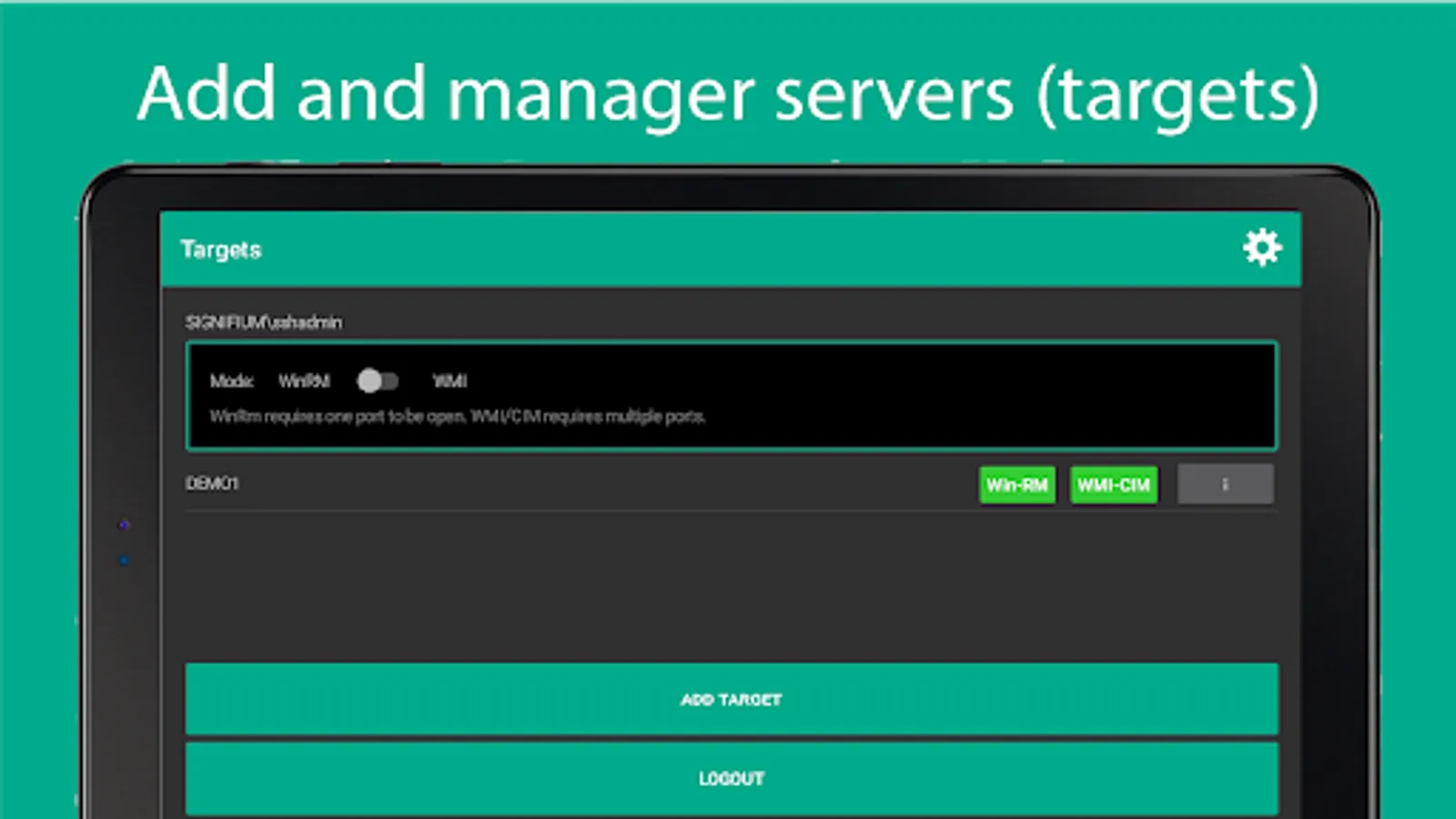Click the WinRm port requirement description
Screen dimensions: 1456x819
[x=458, y=417]
